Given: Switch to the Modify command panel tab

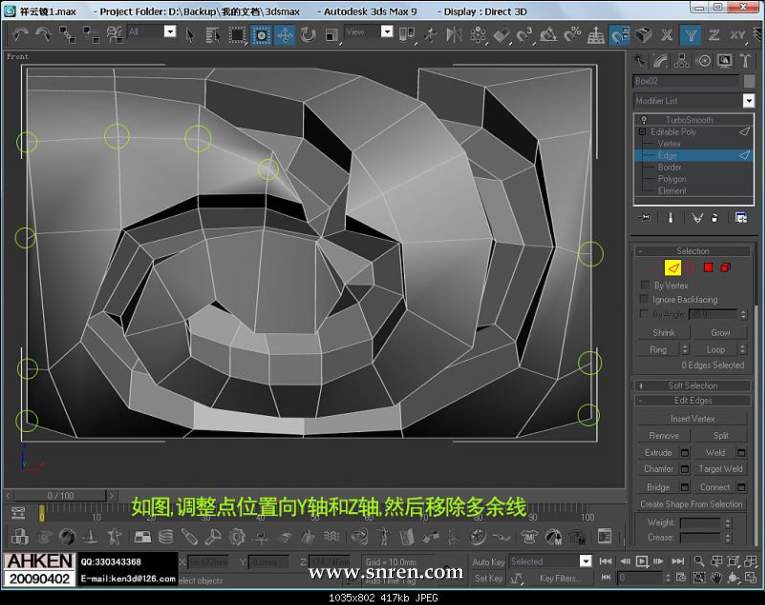Looking at the screenshot, I should pos(660,60).
